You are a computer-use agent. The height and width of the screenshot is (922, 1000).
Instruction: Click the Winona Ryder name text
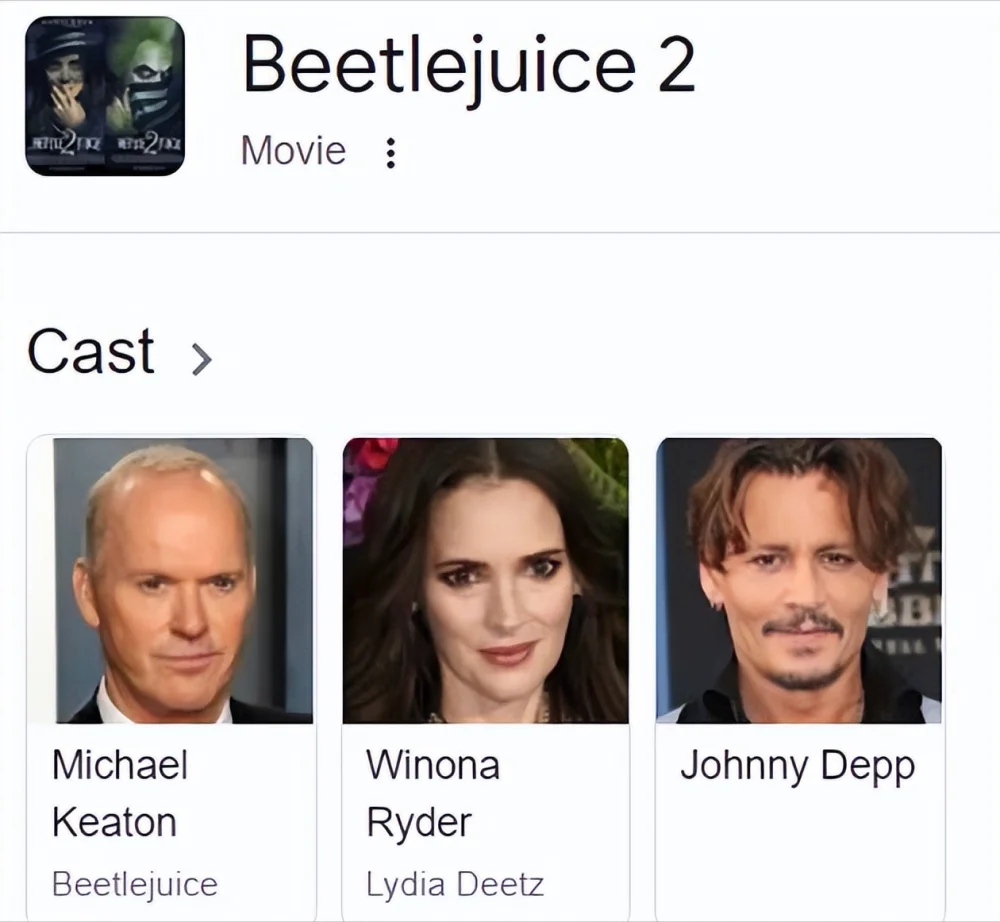pos(432,793)
